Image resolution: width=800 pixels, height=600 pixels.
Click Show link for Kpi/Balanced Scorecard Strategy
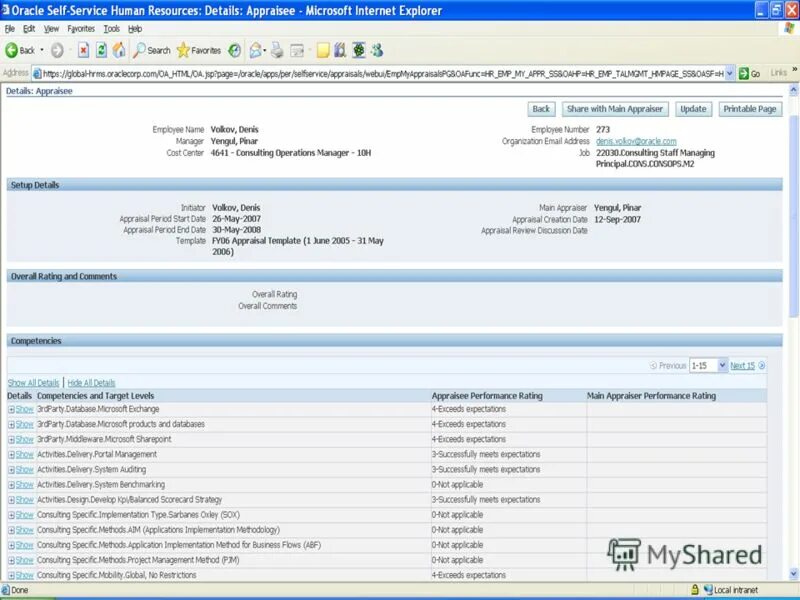pyautogui.click(x=24, y=499)
